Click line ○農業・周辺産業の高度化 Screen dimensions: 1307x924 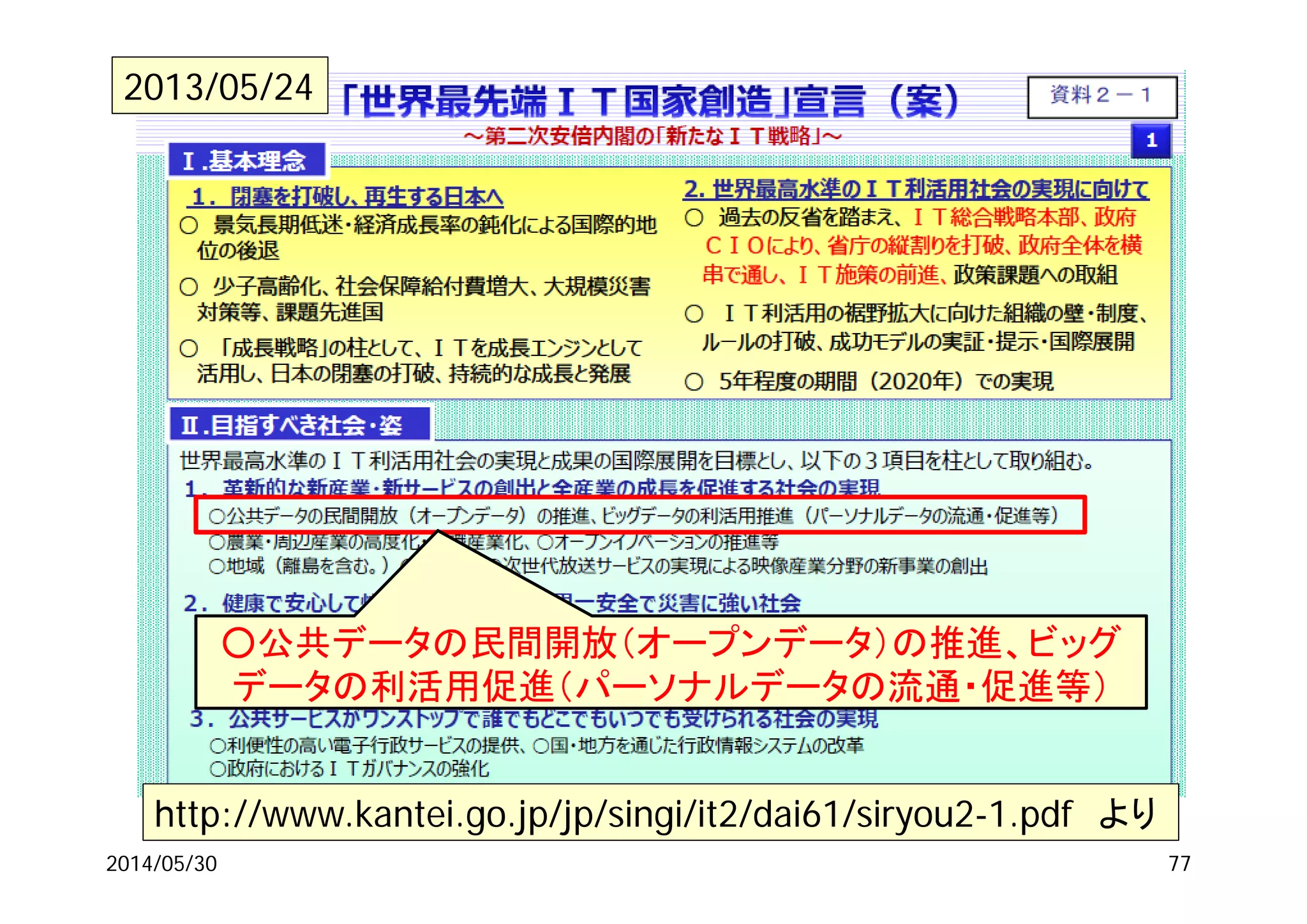pos(493,542)
